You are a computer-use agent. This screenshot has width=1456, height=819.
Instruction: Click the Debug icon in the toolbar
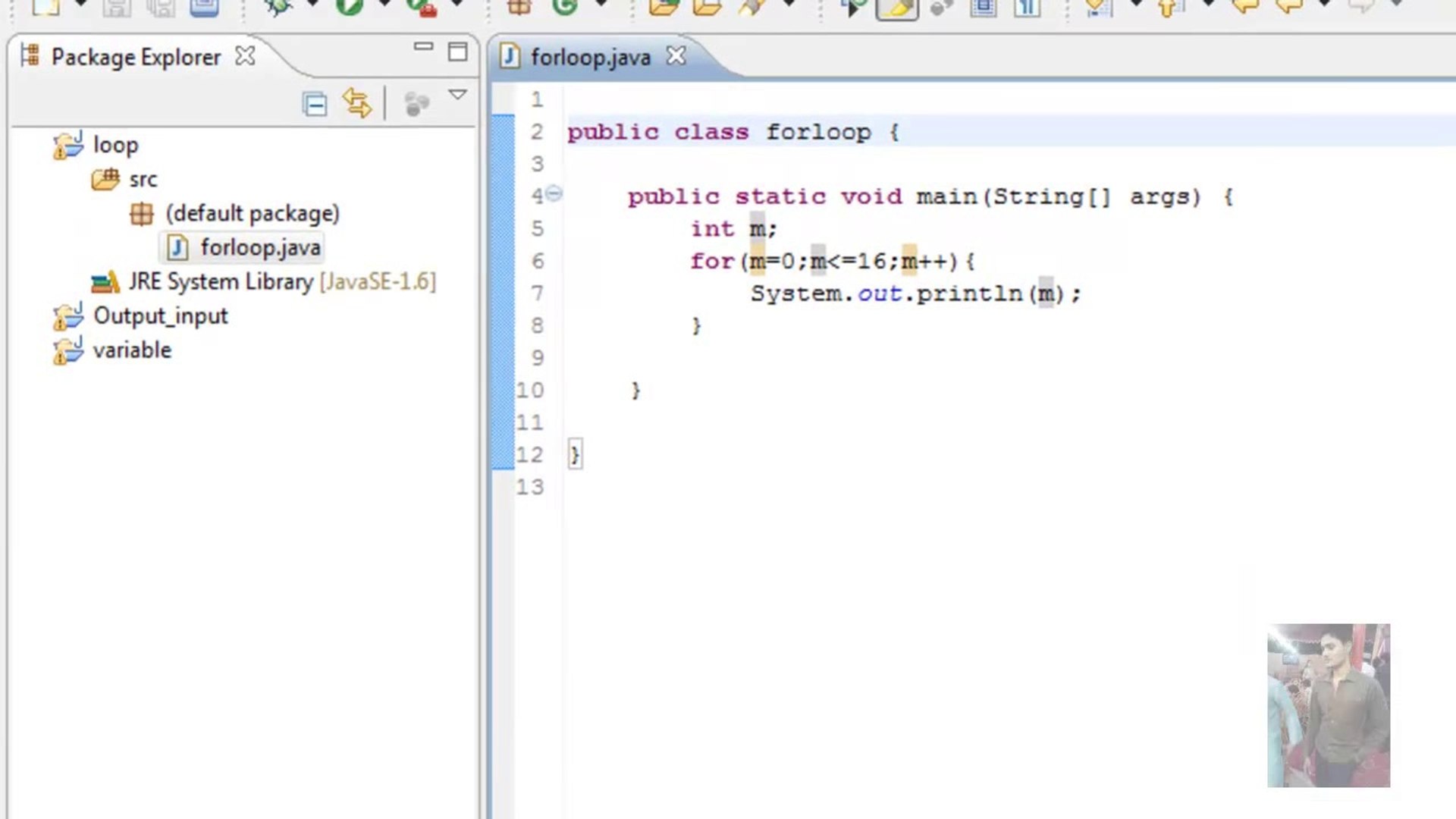tap(277, 6)
